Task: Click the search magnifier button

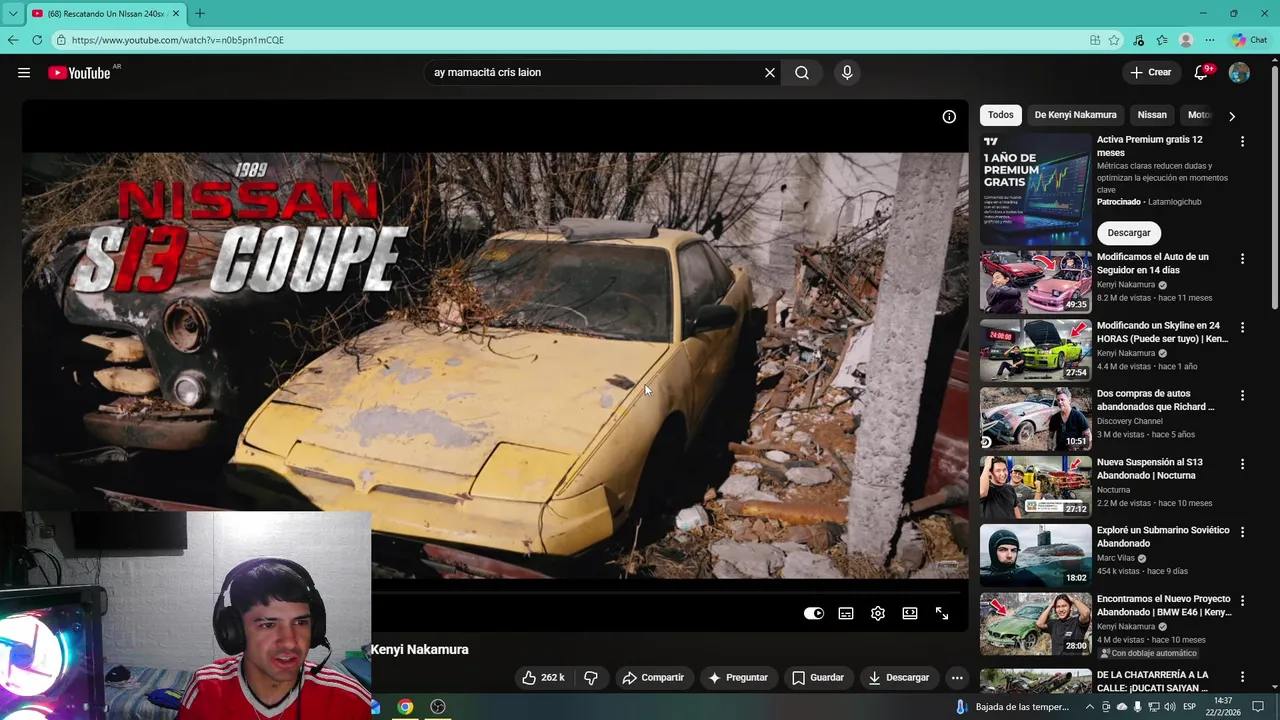Action: (802, 72)
